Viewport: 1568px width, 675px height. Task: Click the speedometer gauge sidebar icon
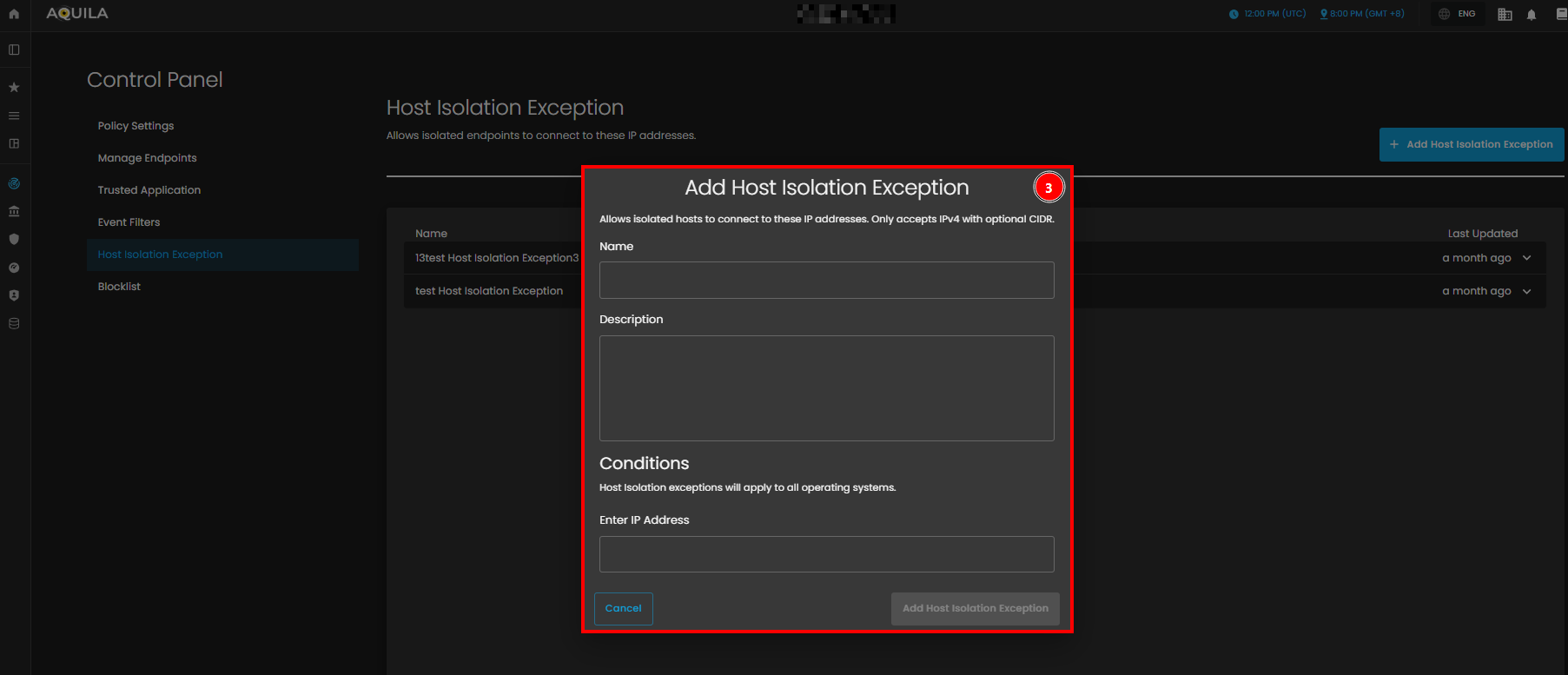coord(14,268)
